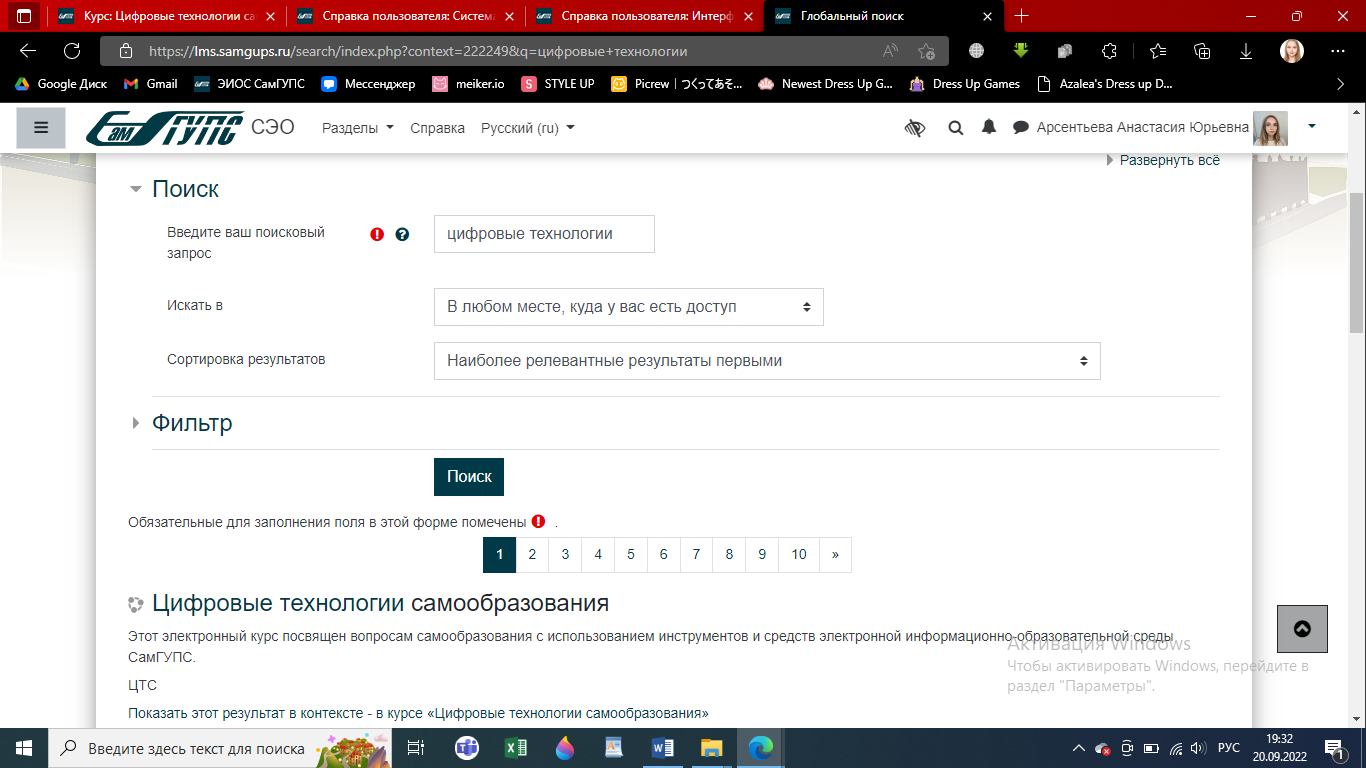Click the back-to-top arrow button
The height and width of the screenshot is (768, 1366).
pyautogui.click(x=1302, y=629)
